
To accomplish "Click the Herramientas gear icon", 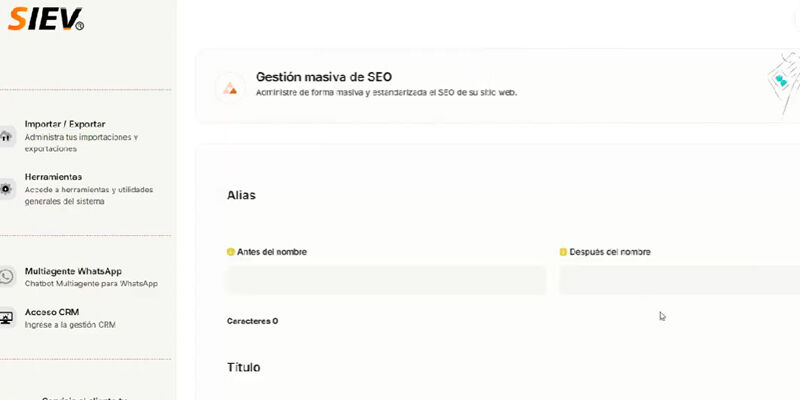I will tap(6, 188).
